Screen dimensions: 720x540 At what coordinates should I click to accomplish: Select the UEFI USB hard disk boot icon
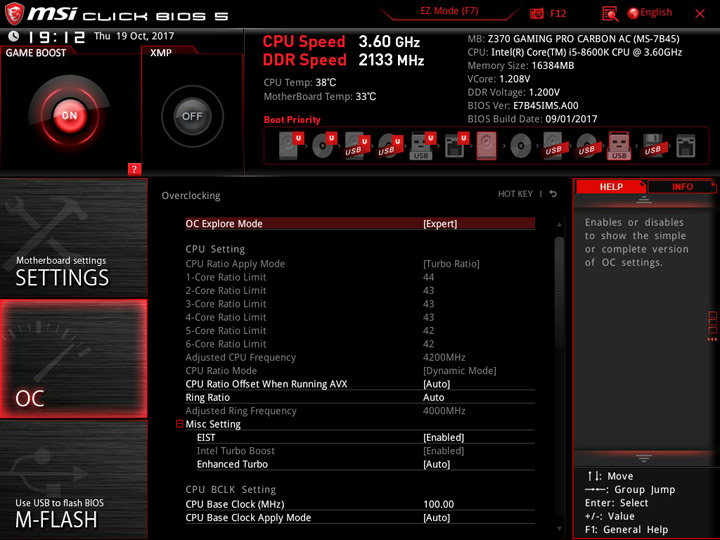(x=357, y=146)
